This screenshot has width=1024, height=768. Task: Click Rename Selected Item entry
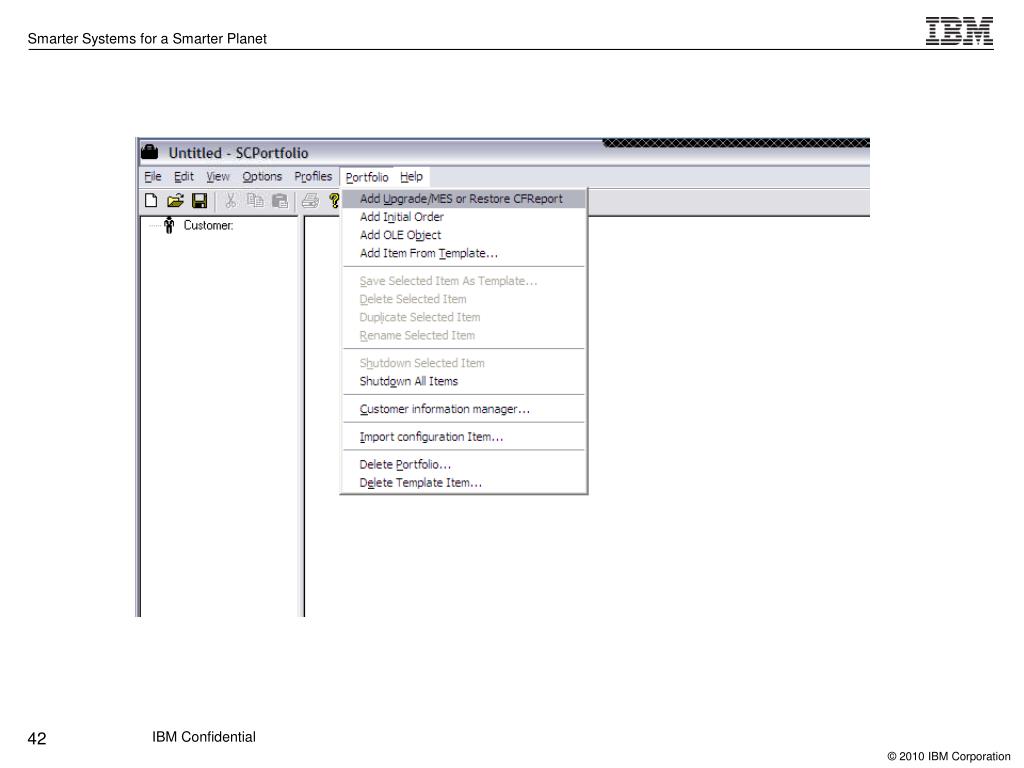pos(463,336)
